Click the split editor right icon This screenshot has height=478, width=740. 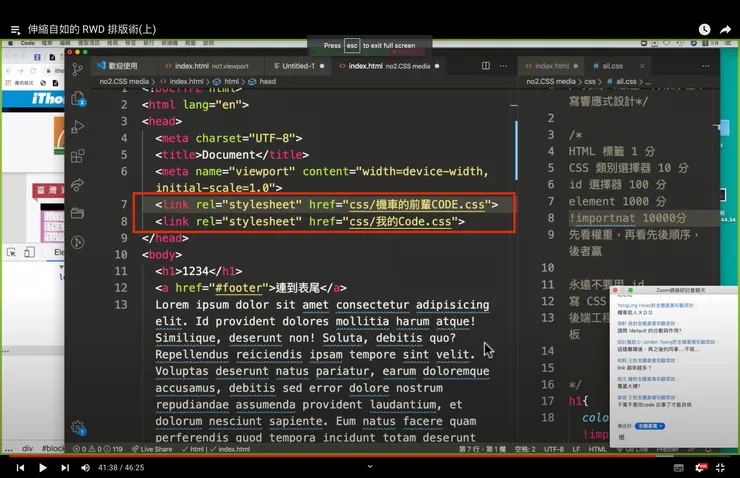(486, 66)
